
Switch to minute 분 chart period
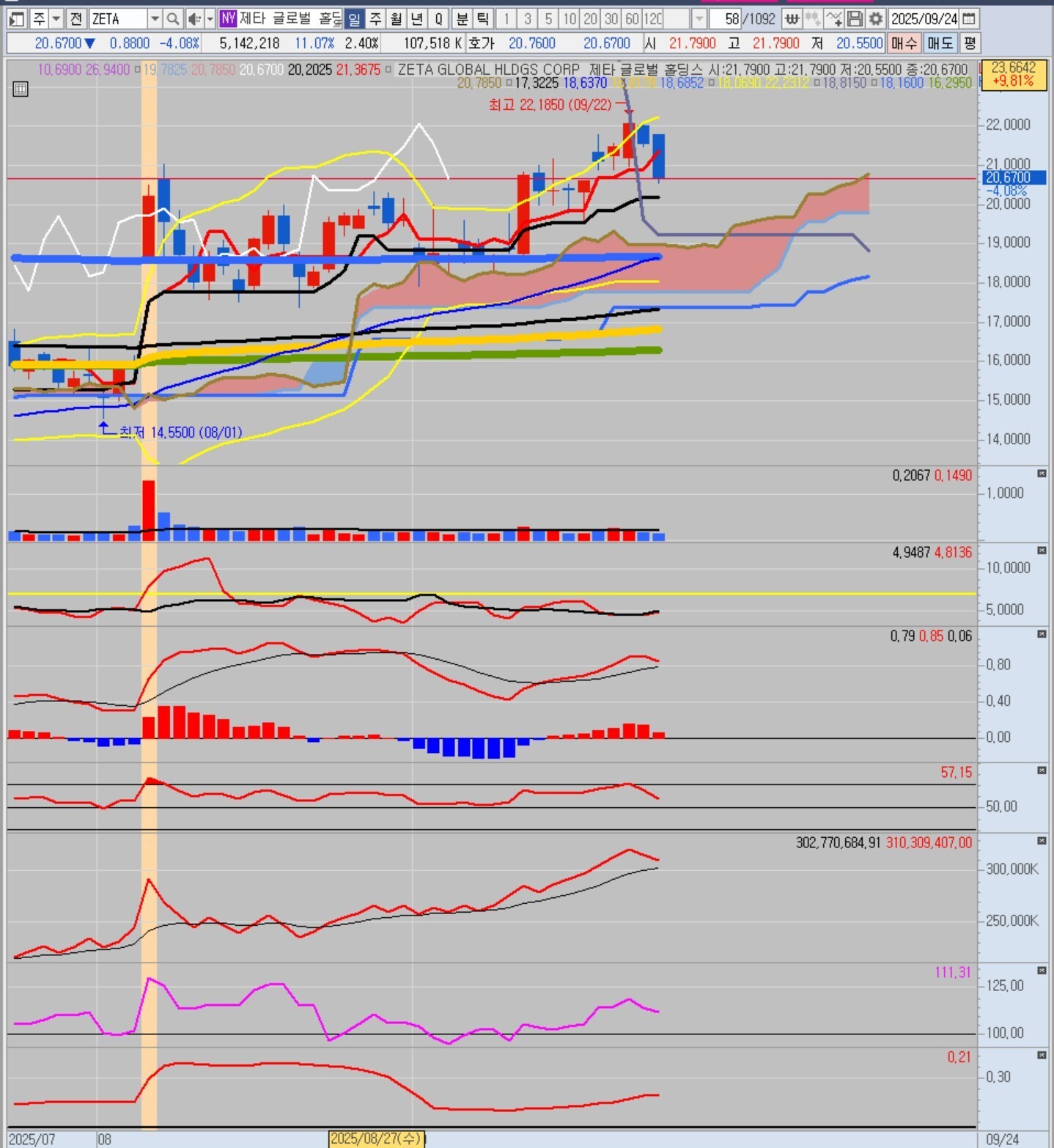click(x=462, y=18)
